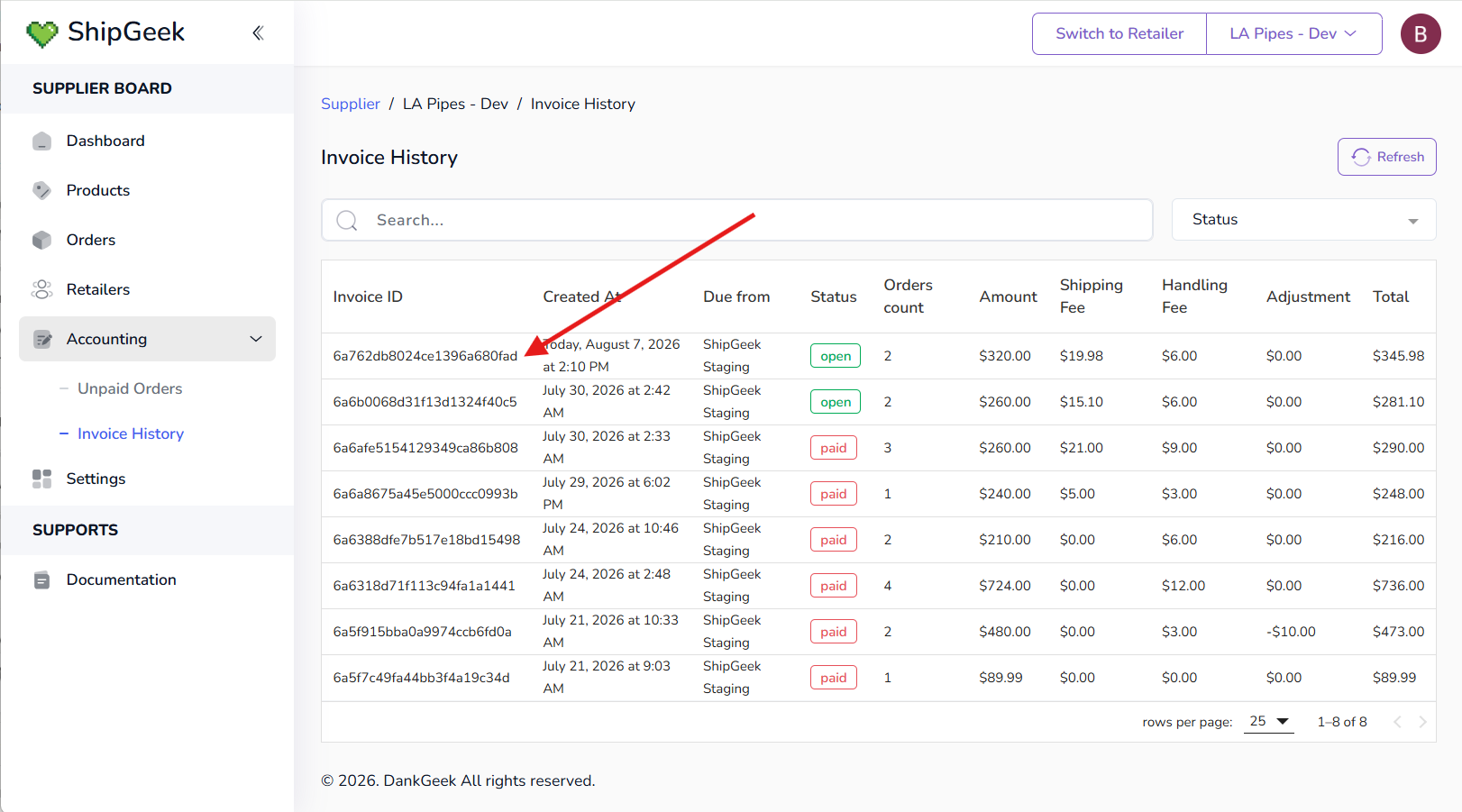Open Unpaid Orders submenu item
Viewport: 1462px width, 812px height.
(130, 388)
